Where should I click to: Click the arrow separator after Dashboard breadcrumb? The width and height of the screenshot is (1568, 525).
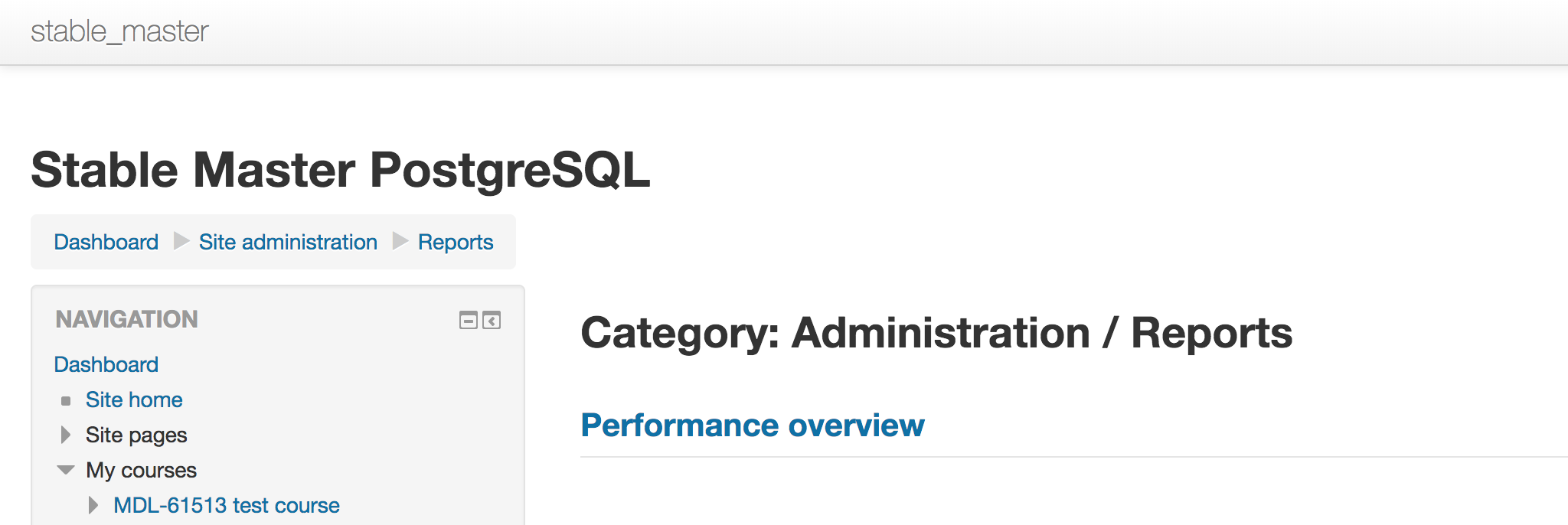click(x=181, y=241)
